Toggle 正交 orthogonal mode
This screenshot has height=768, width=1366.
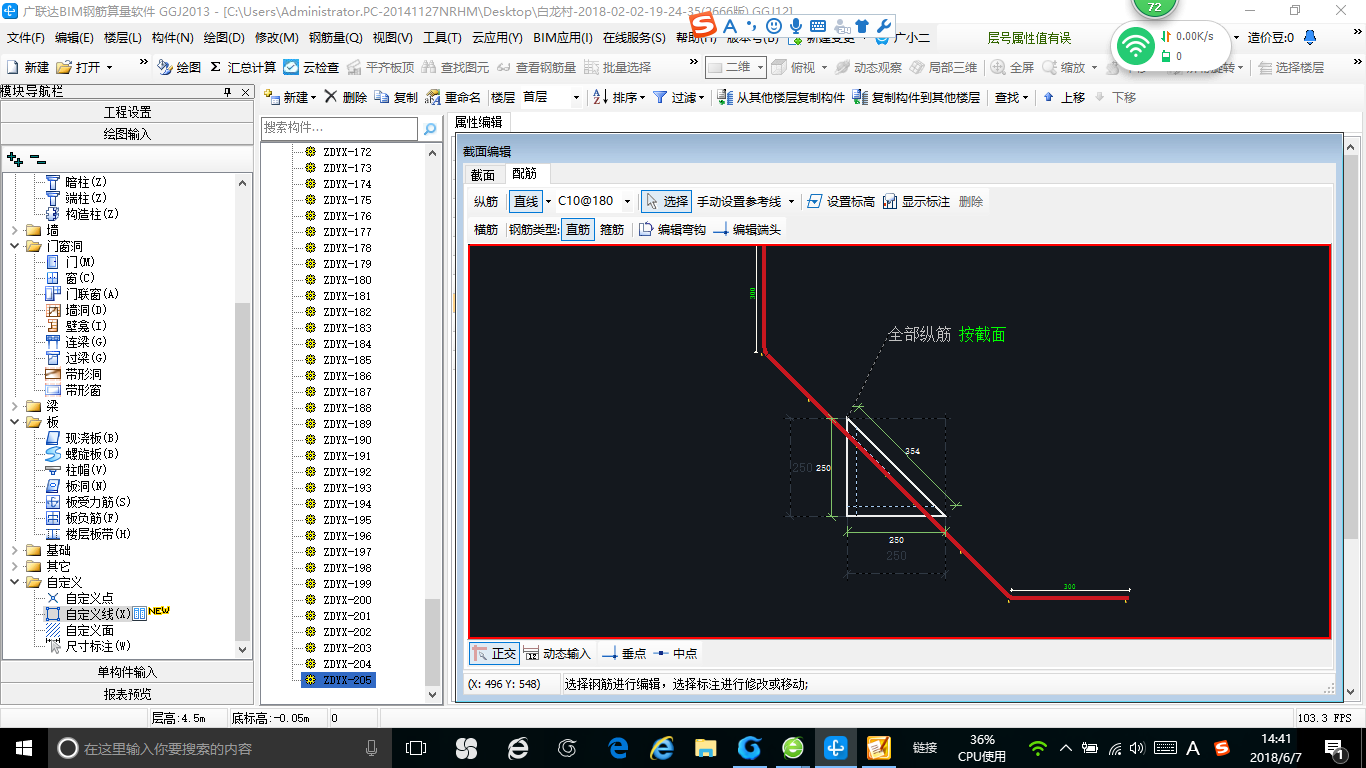coord(494,654)
